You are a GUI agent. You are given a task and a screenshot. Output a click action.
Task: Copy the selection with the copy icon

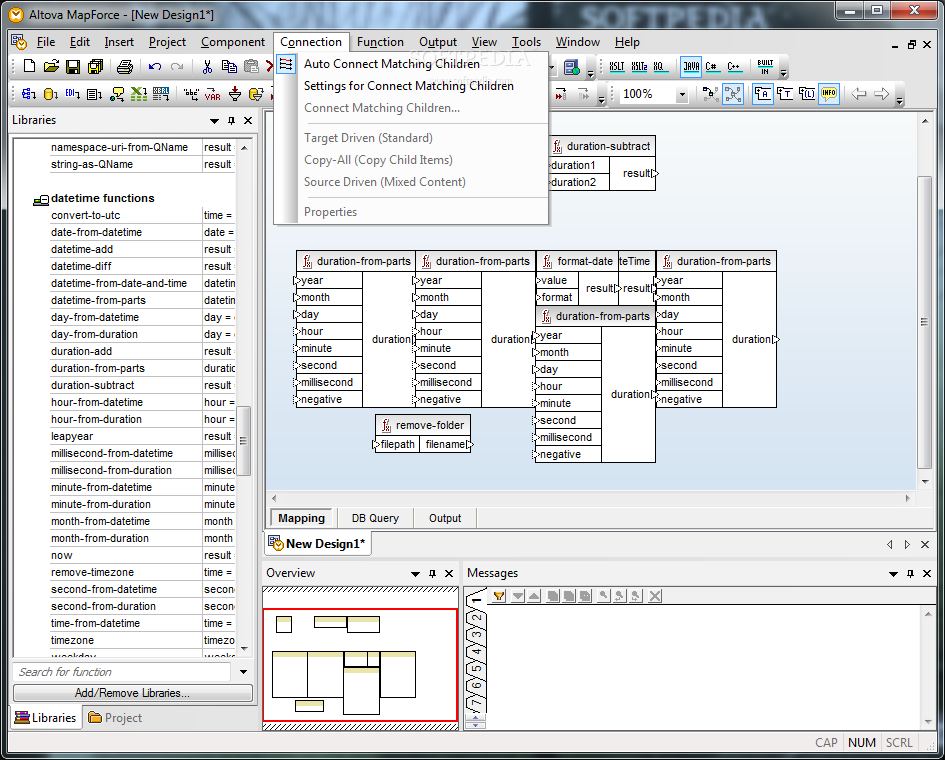click(x=229, y=66)
